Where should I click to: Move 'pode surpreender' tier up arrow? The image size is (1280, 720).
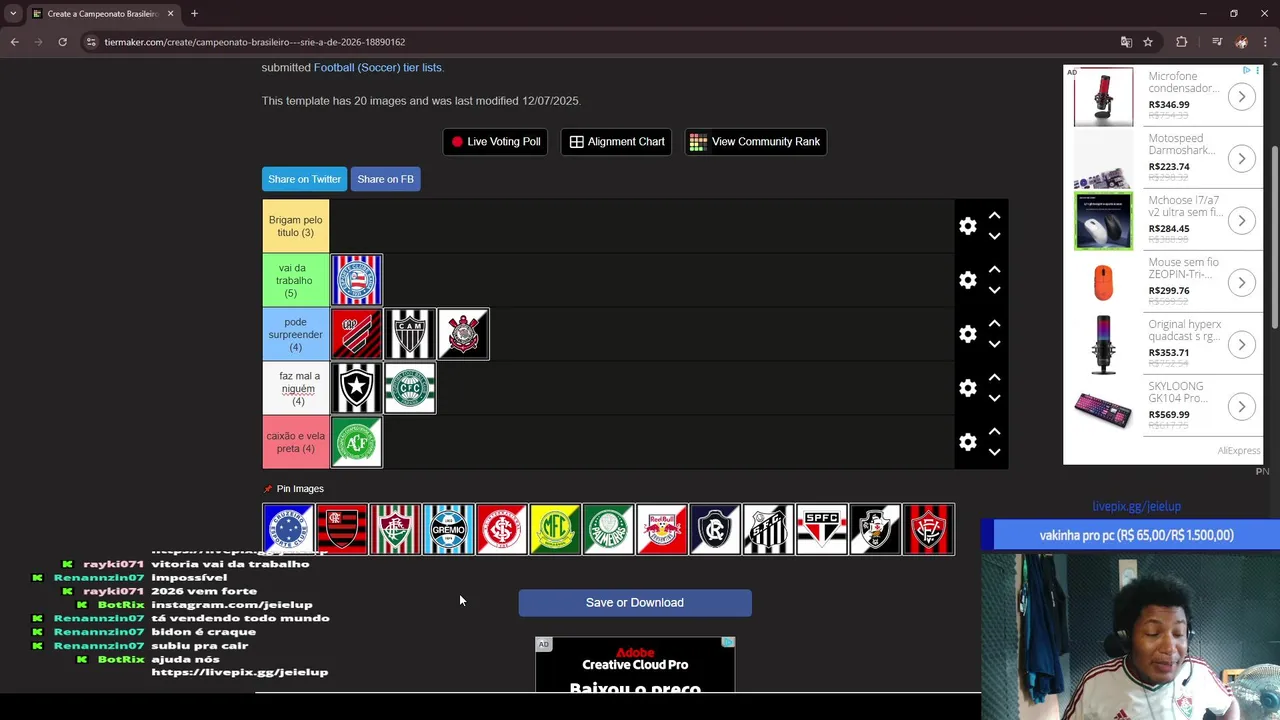(x=994, y=323)
